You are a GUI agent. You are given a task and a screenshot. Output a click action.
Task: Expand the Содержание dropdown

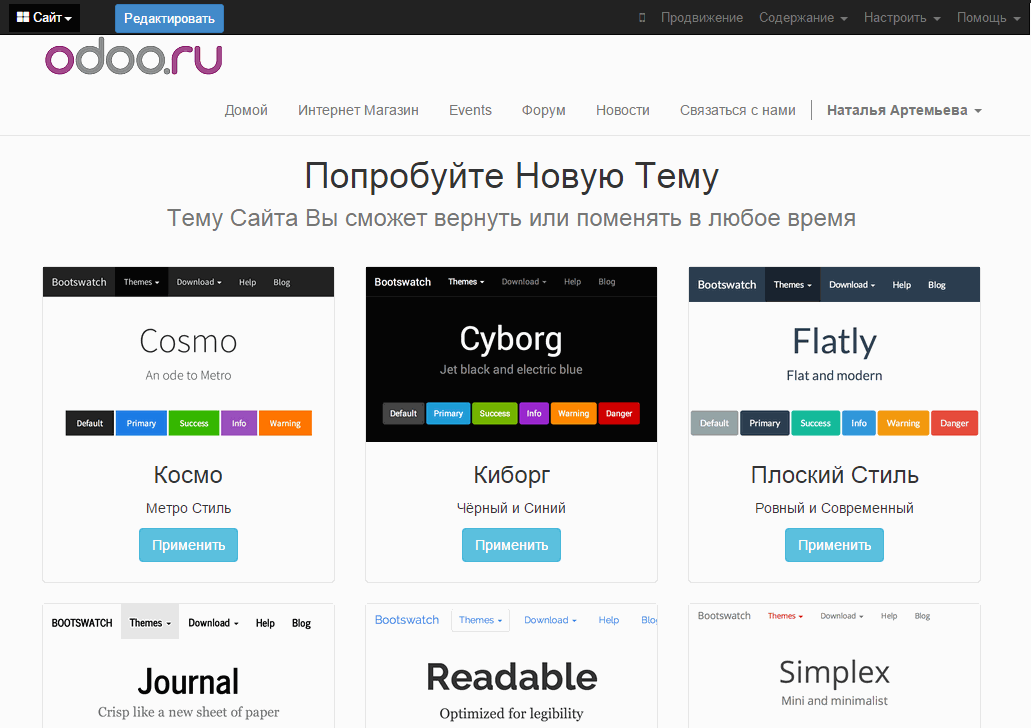pos(803,18)
